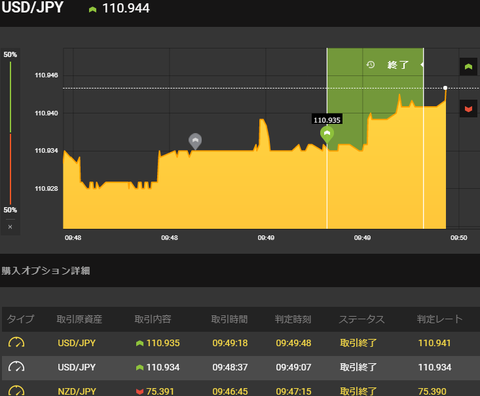Click the green High (up) trade button

[x=468, y=67]
